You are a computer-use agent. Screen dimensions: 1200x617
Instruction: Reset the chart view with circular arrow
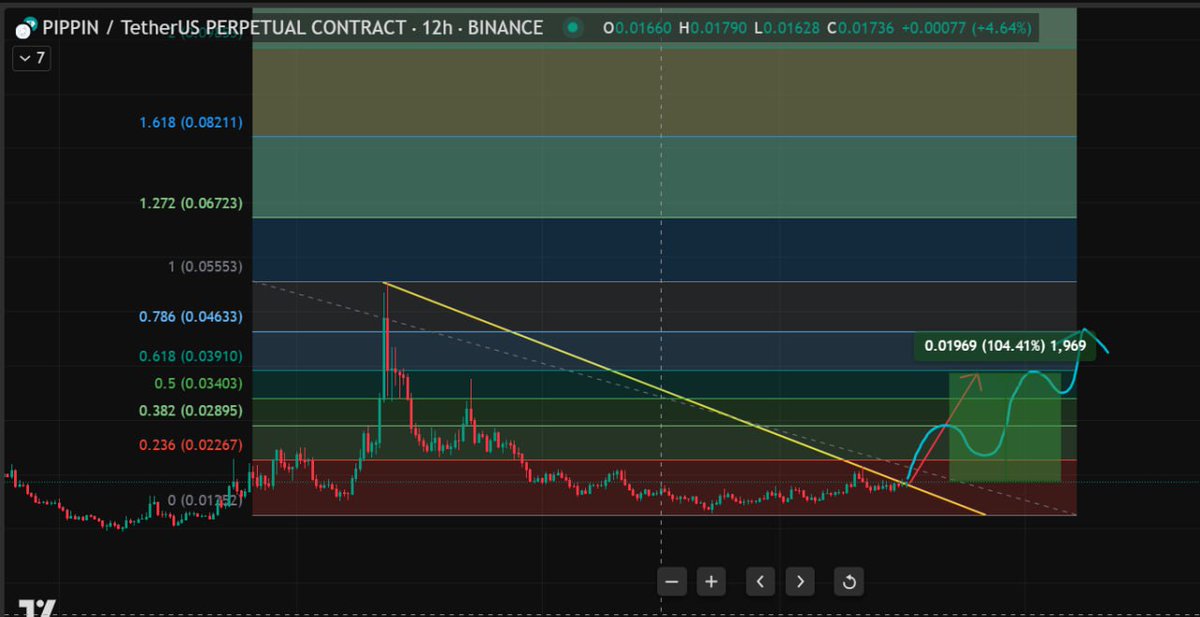(848, 581)
